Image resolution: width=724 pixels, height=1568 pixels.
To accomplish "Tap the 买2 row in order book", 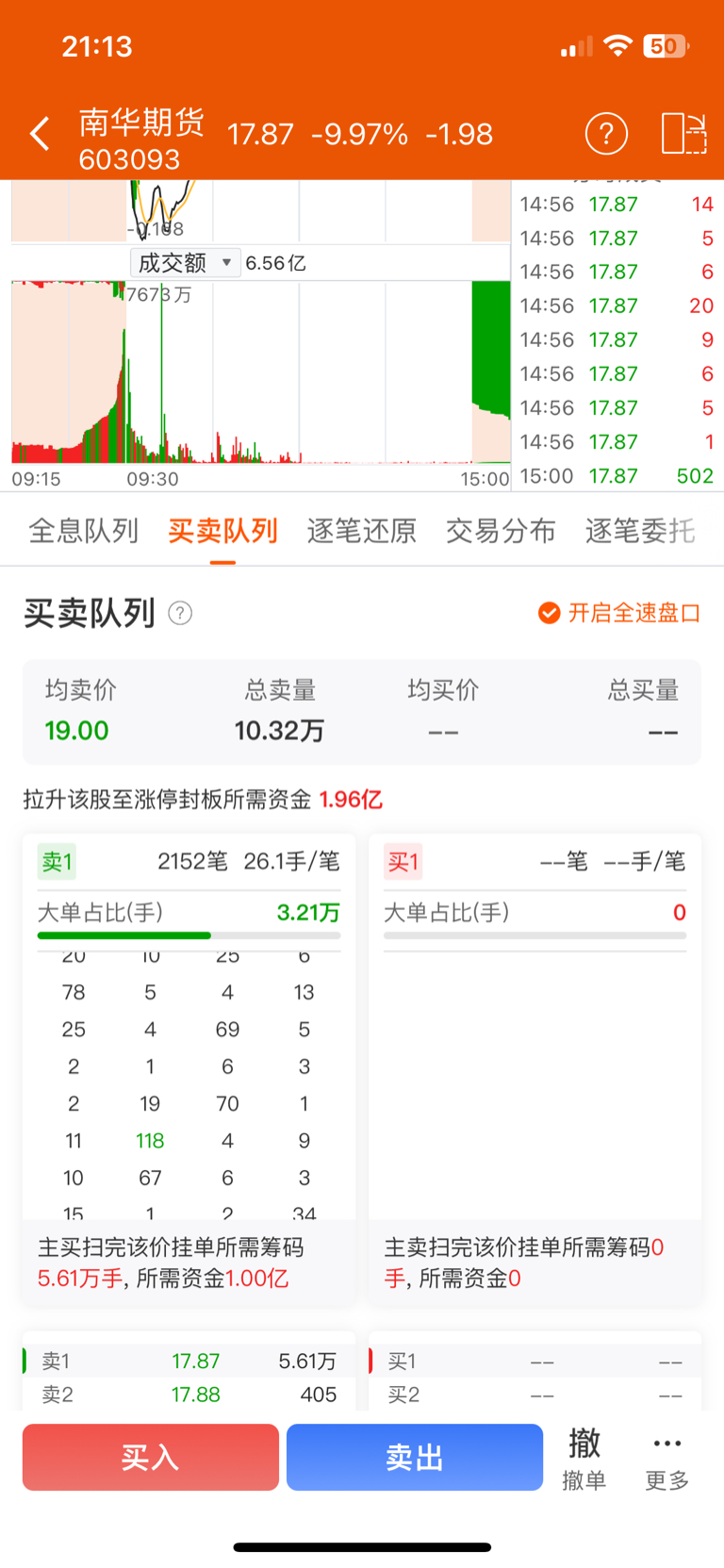I will click(535, 1395).
